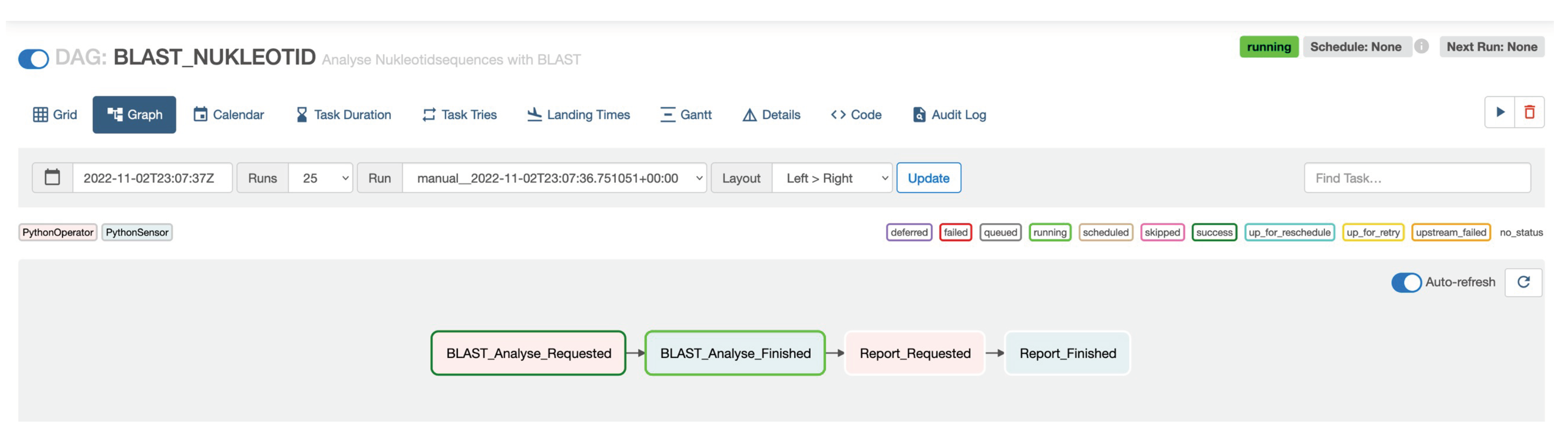Click the refresh graph icon

[x=1523, y=282]
